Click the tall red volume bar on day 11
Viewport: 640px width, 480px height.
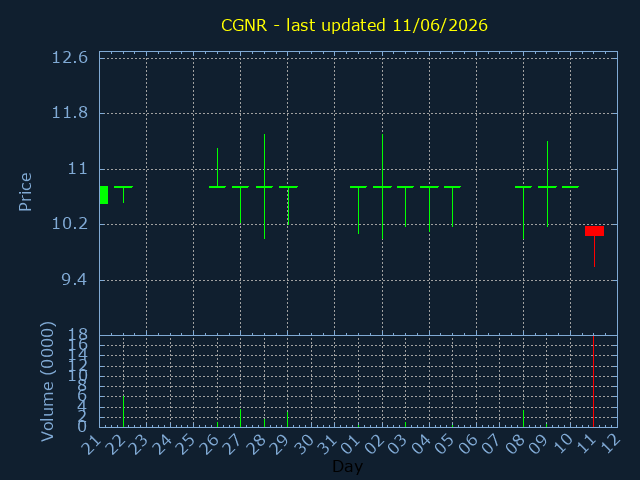(x=593, y=381)
